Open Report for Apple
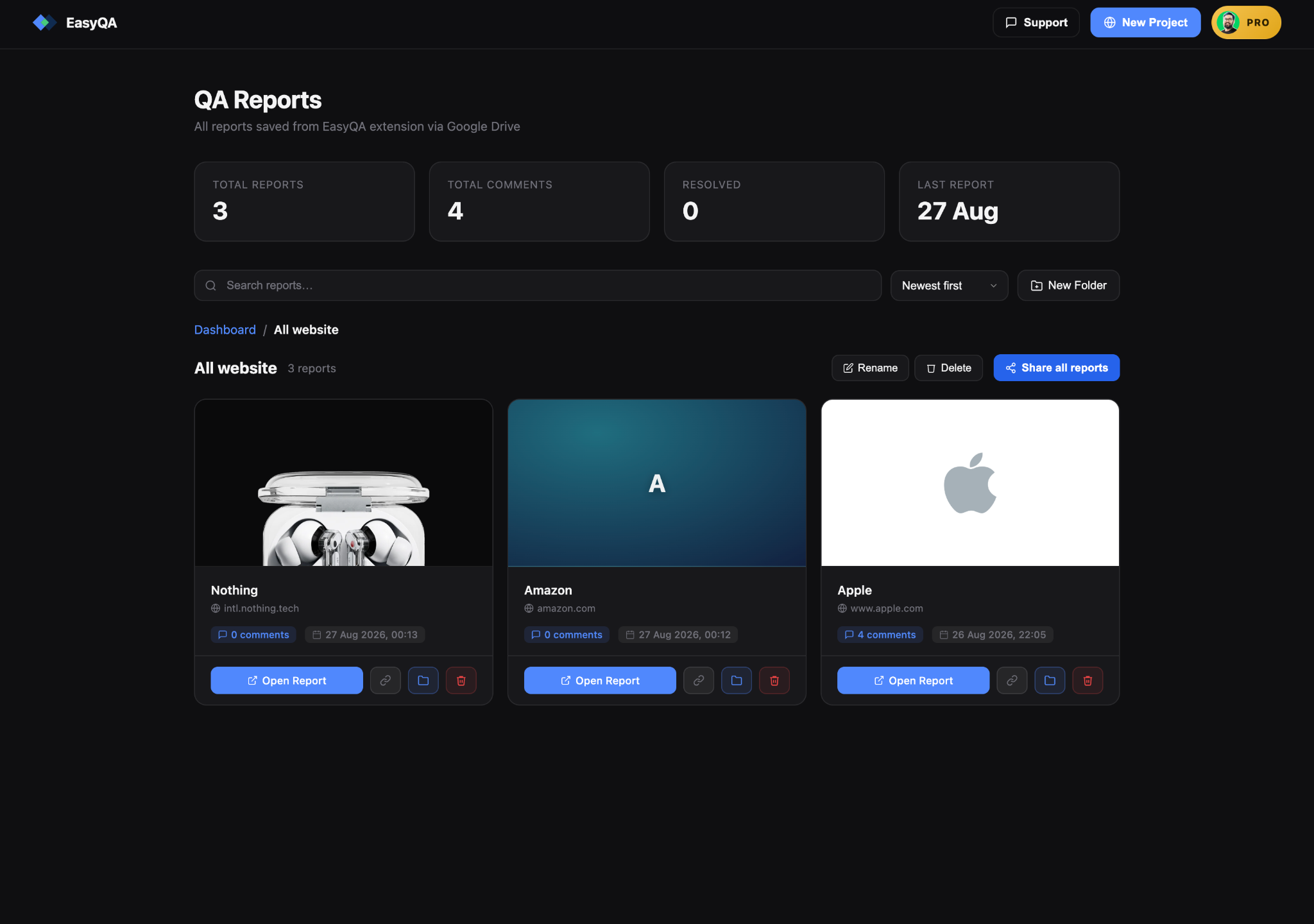Viewport: 1314px width, 924px height. 913,680
